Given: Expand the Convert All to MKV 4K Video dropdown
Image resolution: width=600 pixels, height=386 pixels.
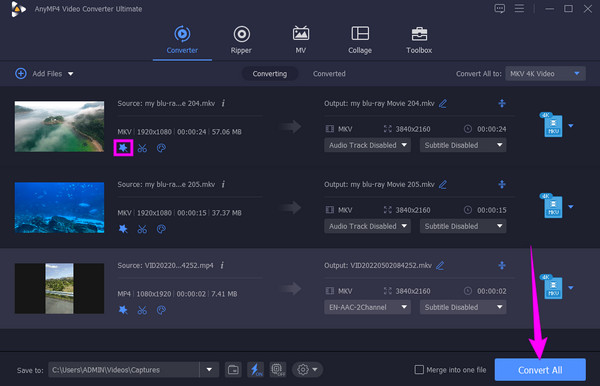Looking at the screenshot, I should (x=545, y=73).
